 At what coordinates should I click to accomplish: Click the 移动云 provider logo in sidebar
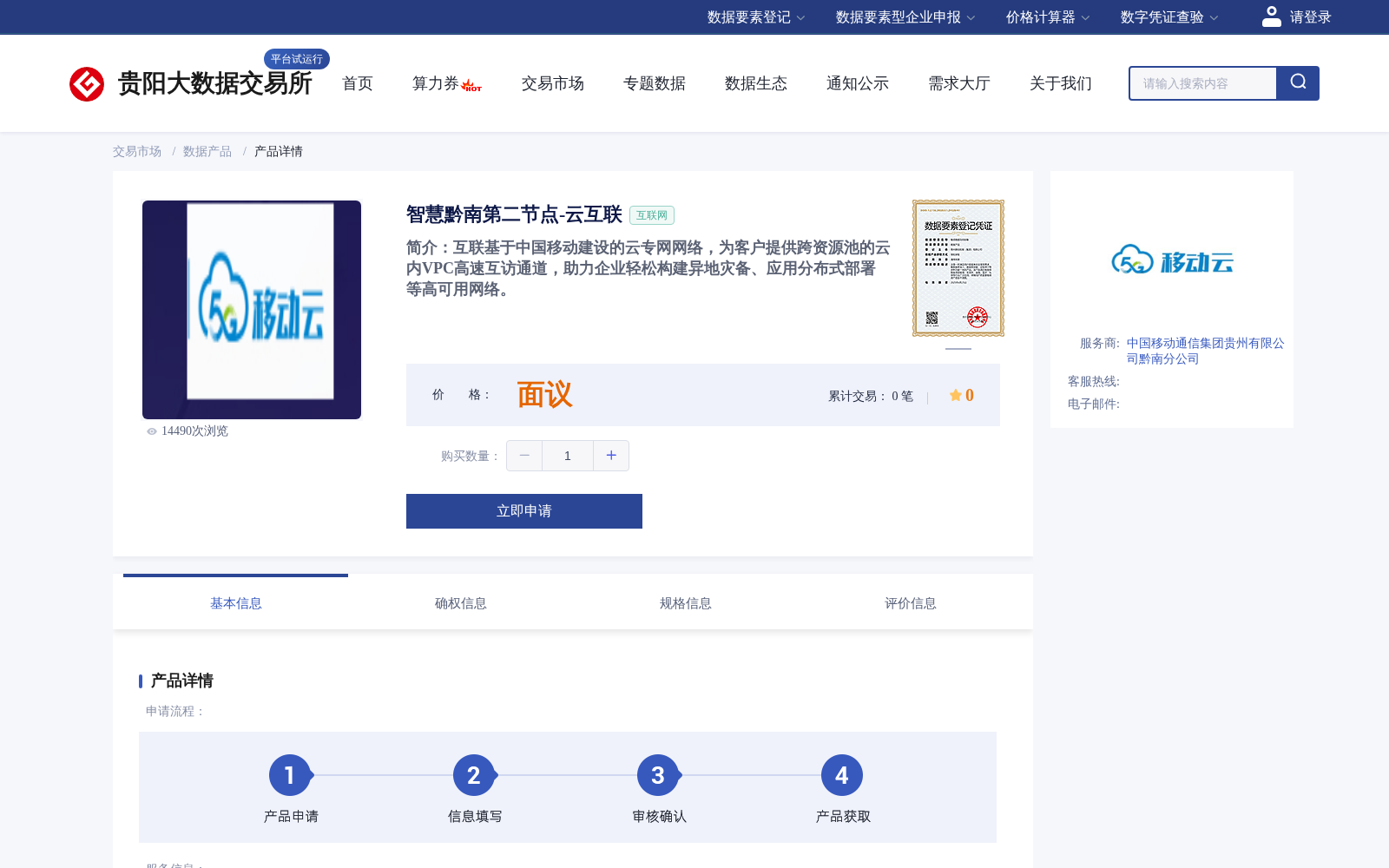[1172, 260]
